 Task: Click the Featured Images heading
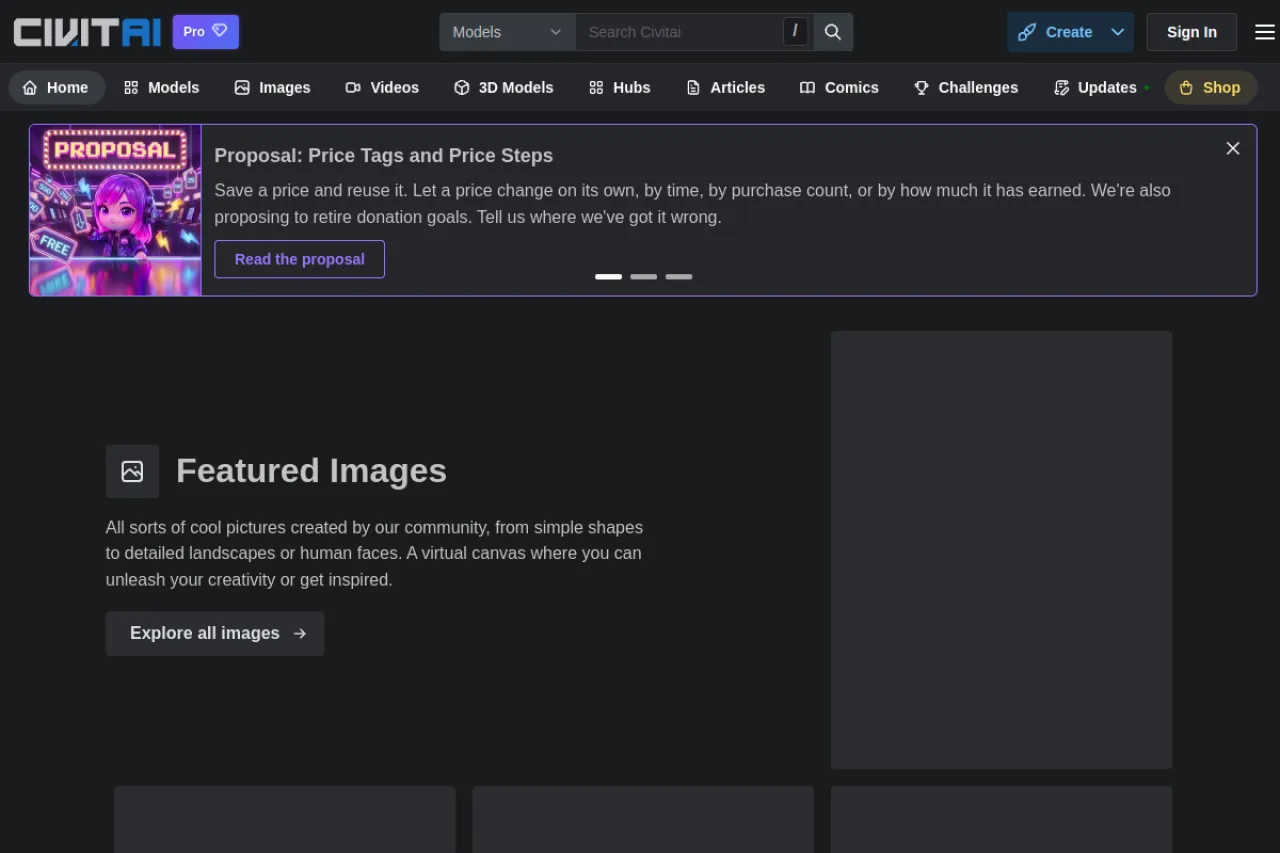tap(311, 471)
